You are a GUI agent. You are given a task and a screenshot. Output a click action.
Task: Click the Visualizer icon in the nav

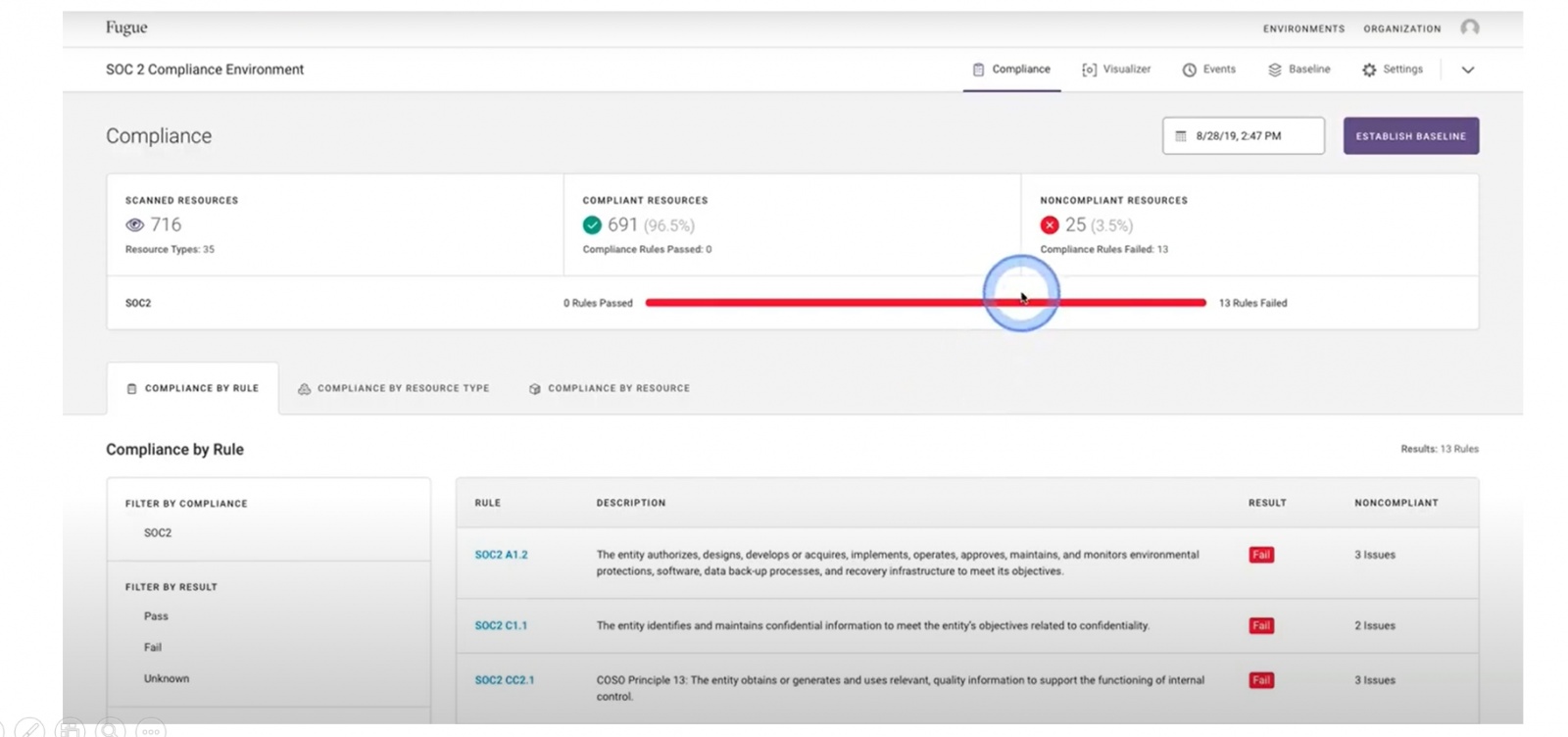tap(1089, 70)
